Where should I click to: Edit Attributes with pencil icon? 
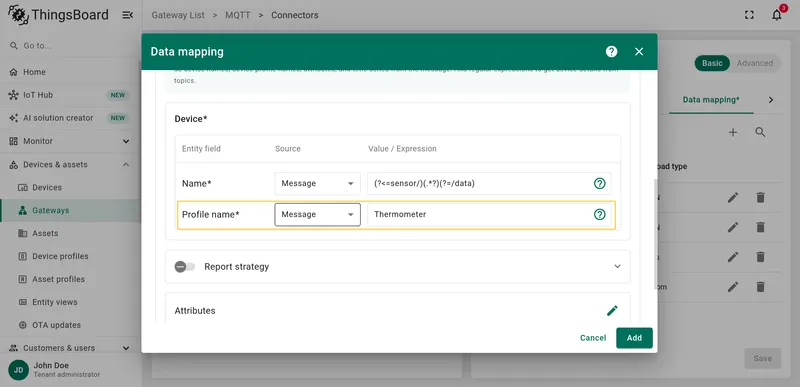tap(612, 311)
